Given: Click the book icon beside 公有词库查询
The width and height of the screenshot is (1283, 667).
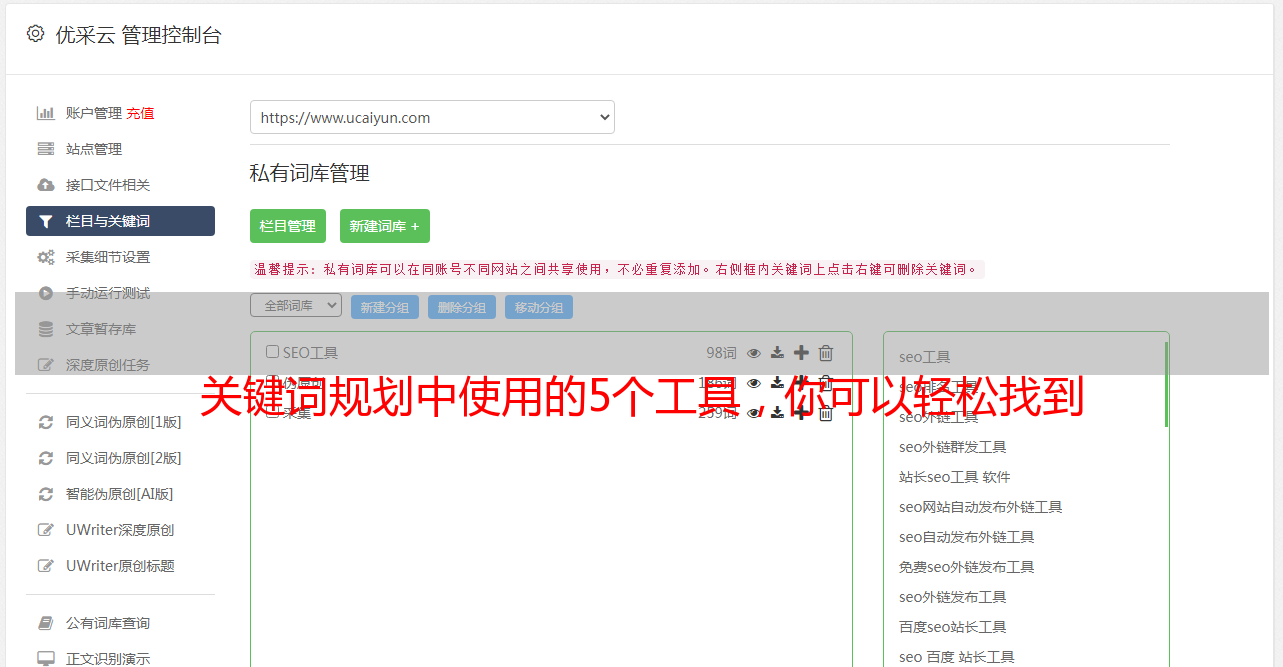Looking at the screenshot, I should pyautogui.click(x=46, y=623).
